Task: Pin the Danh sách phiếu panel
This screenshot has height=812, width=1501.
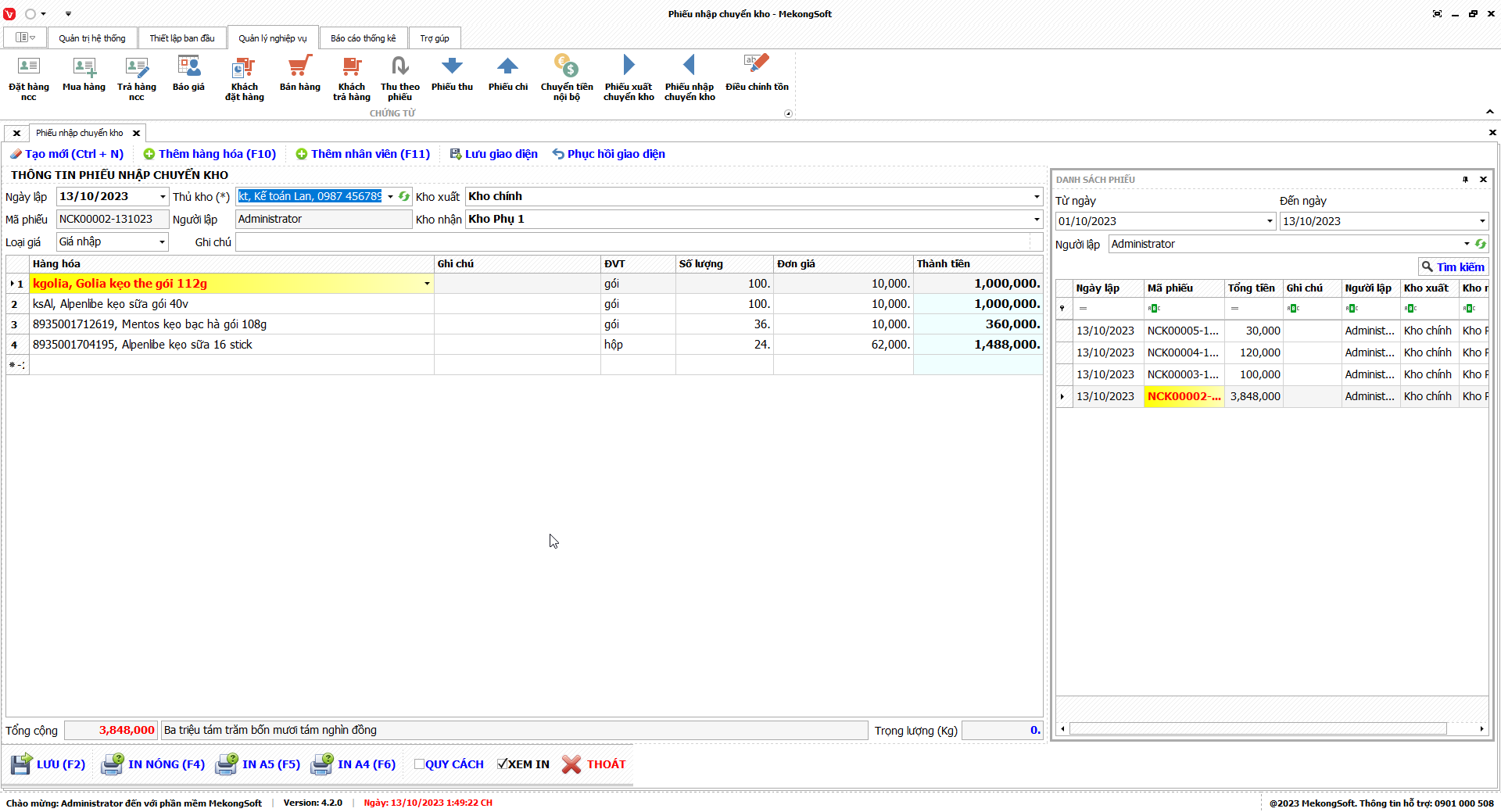Action: coord(1465,180)
